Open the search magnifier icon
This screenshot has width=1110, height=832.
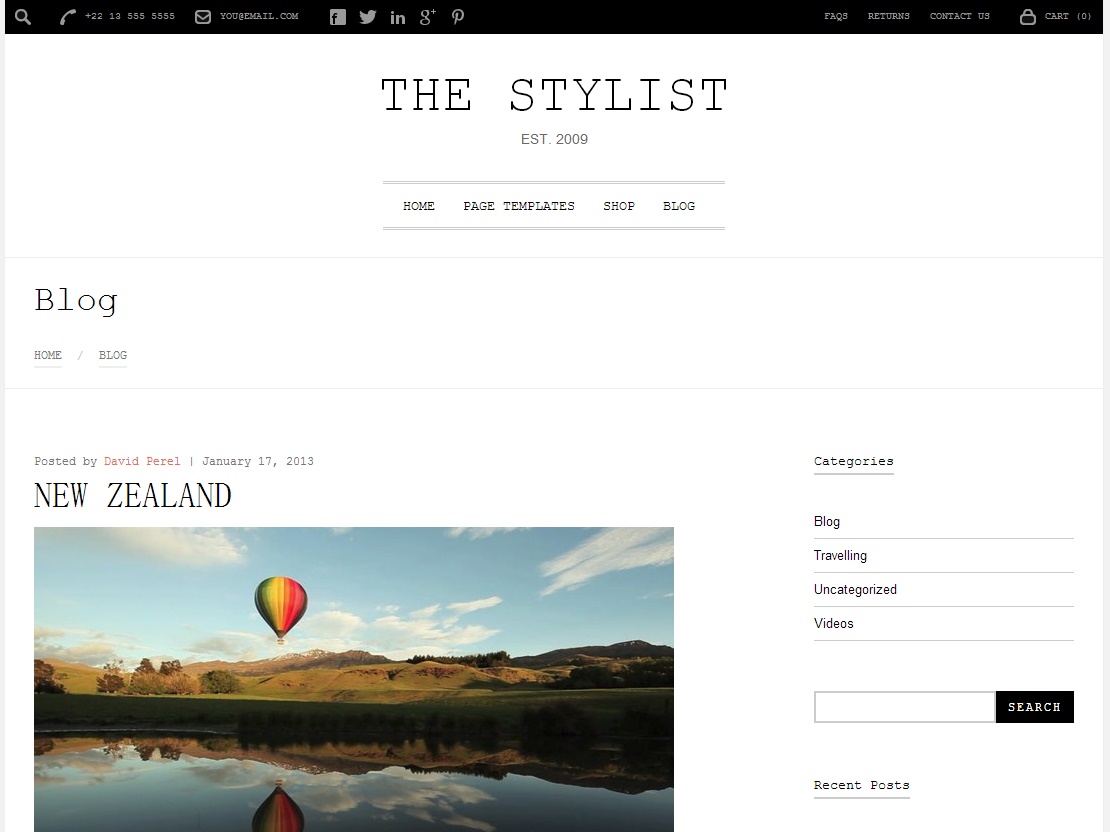(23, 16)
